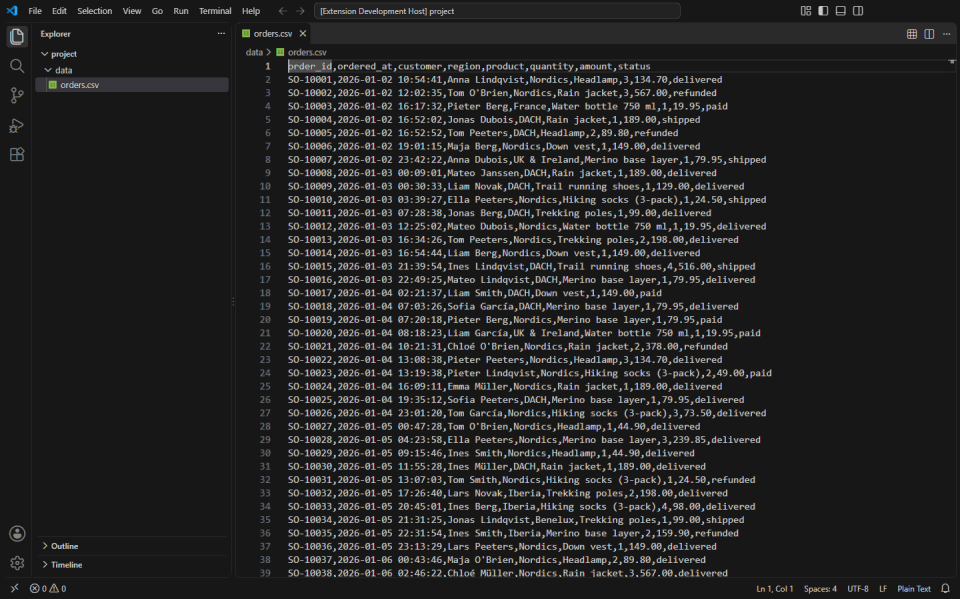The width and height of the screenshot is (960, 599).
Task: Change language mode Plain Text
Action: 914,589
